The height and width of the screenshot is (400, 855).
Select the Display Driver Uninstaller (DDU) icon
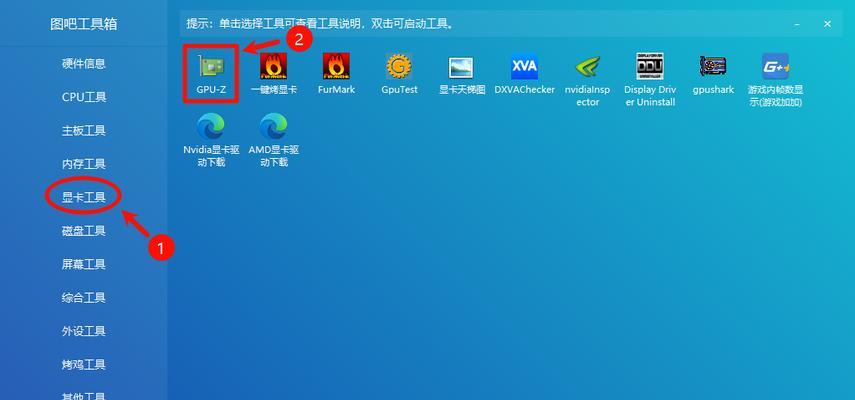click(650, 66)
